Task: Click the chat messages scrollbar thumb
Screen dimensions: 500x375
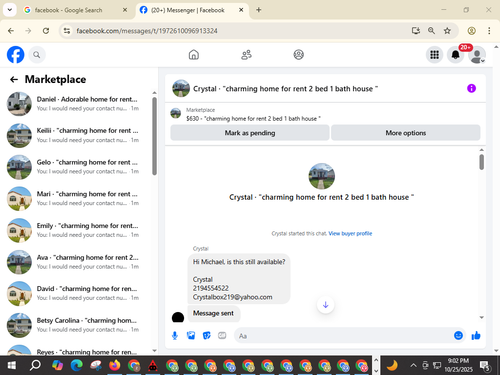Action: coord(481,162)
